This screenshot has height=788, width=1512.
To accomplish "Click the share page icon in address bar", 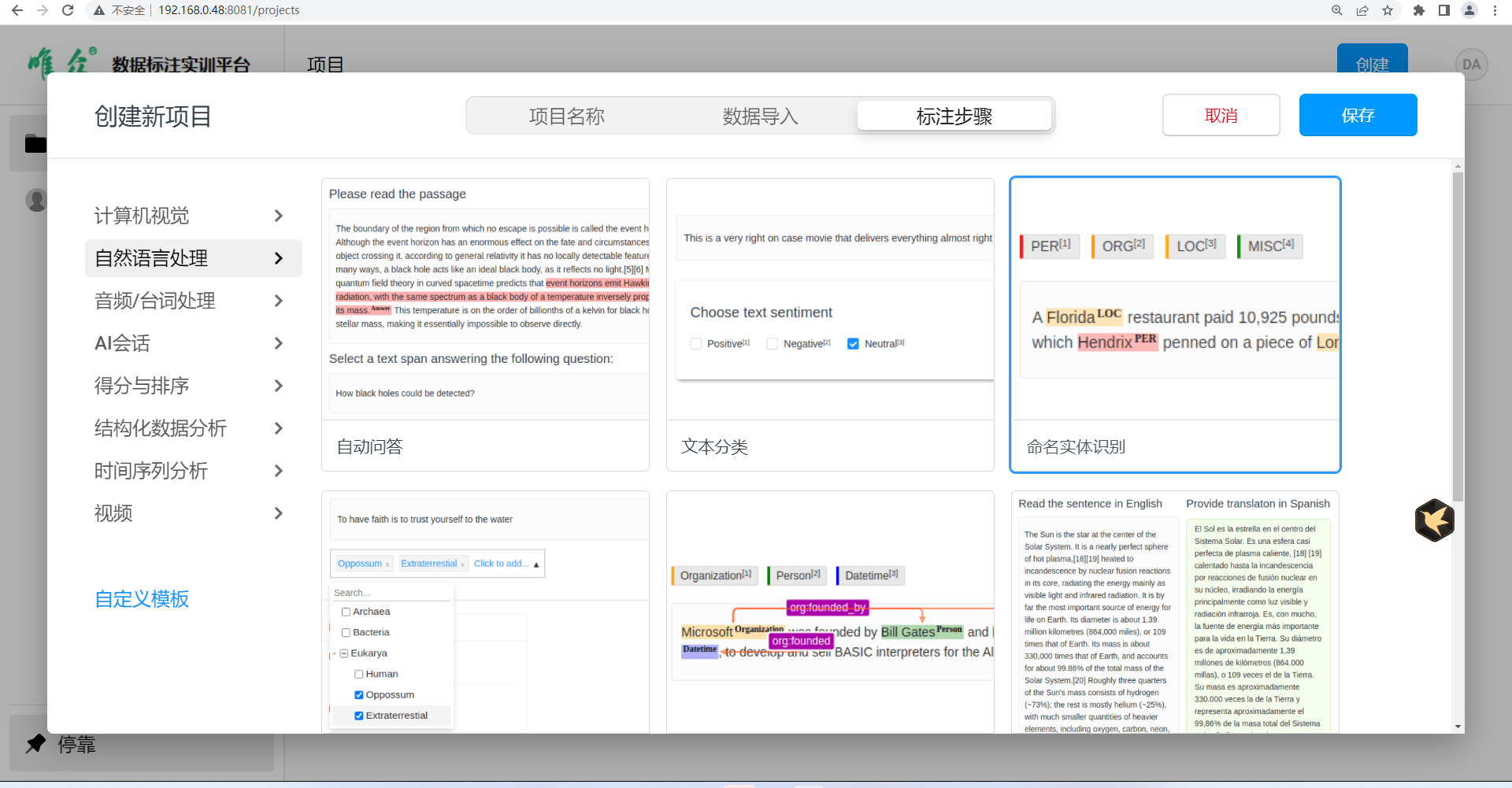I will [x=1362, y=10].
